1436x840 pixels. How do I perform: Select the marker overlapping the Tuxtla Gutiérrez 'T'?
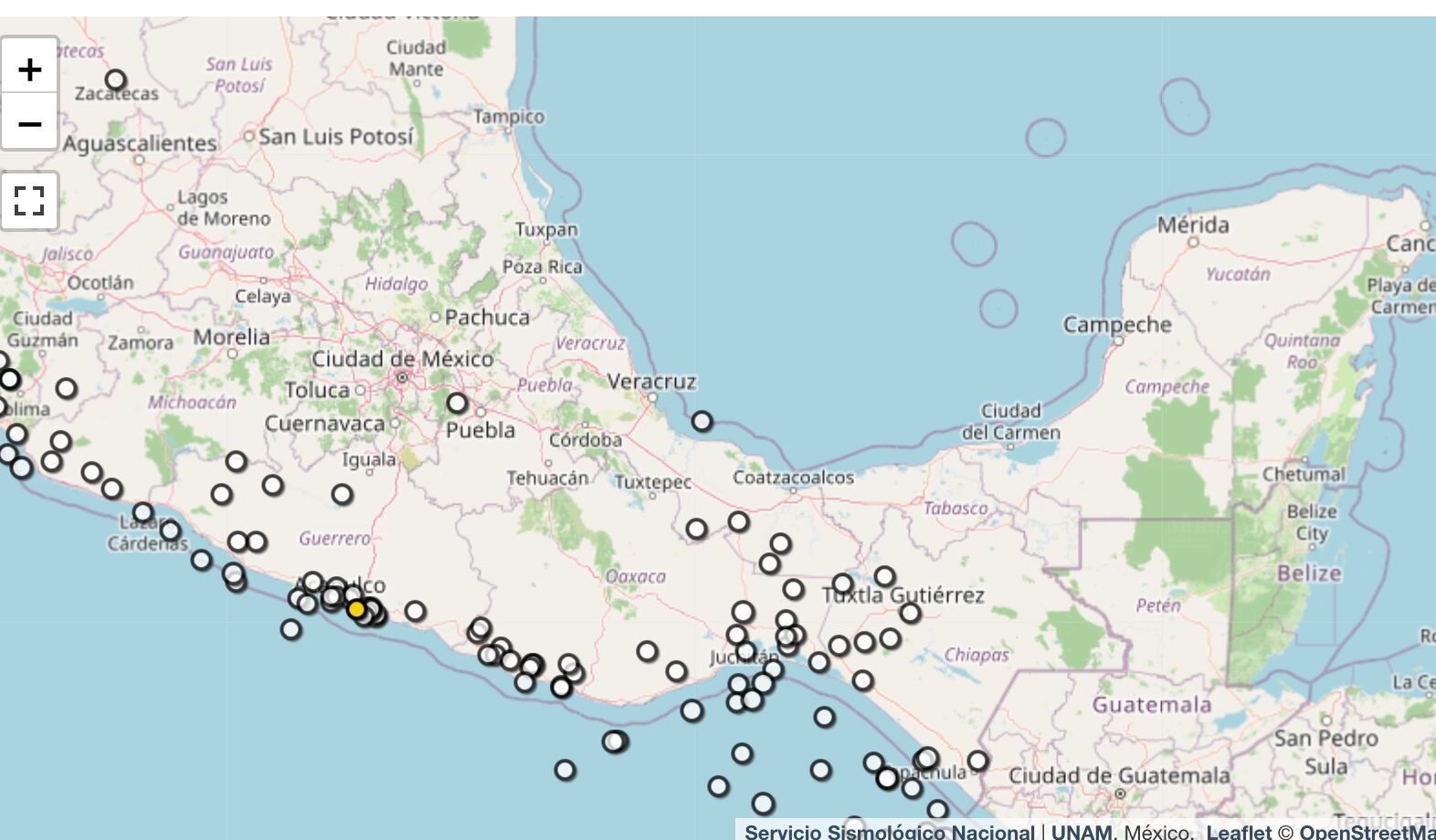(842, 583)
